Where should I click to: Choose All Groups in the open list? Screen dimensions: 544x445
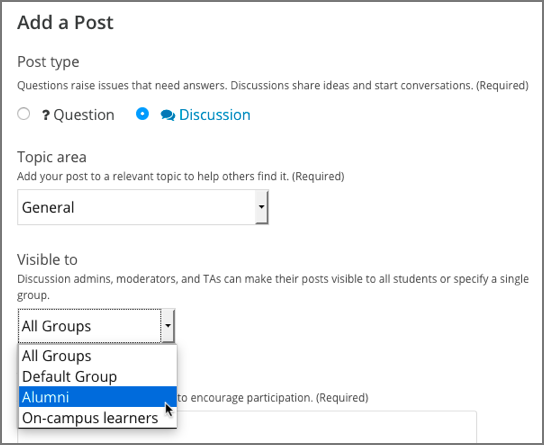(98, 356)
